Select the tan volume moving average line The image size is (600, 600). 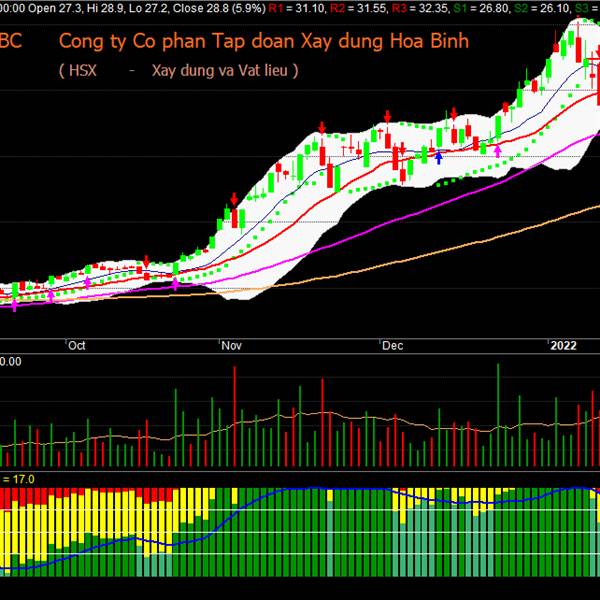coord(298,414)
